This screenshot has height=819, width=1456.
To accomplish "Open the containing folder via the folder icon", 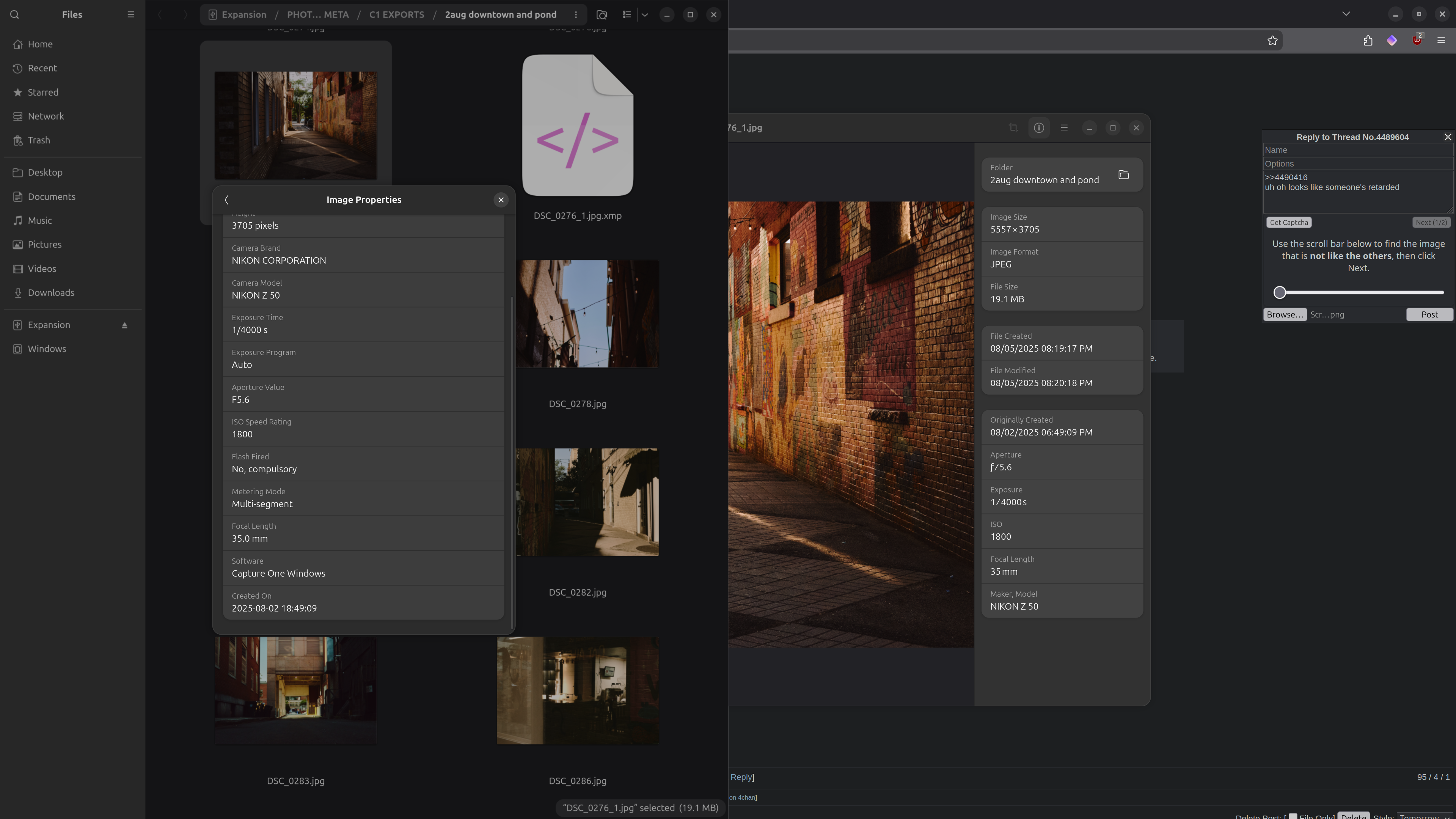I will coord(1124,174).
